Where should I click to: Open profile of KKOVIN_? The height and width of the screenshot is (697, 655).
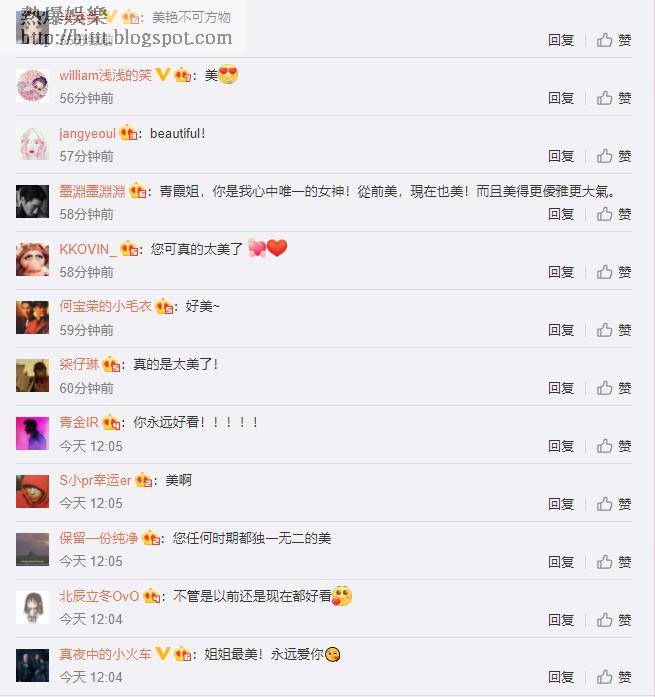click(x=88, y=249)
